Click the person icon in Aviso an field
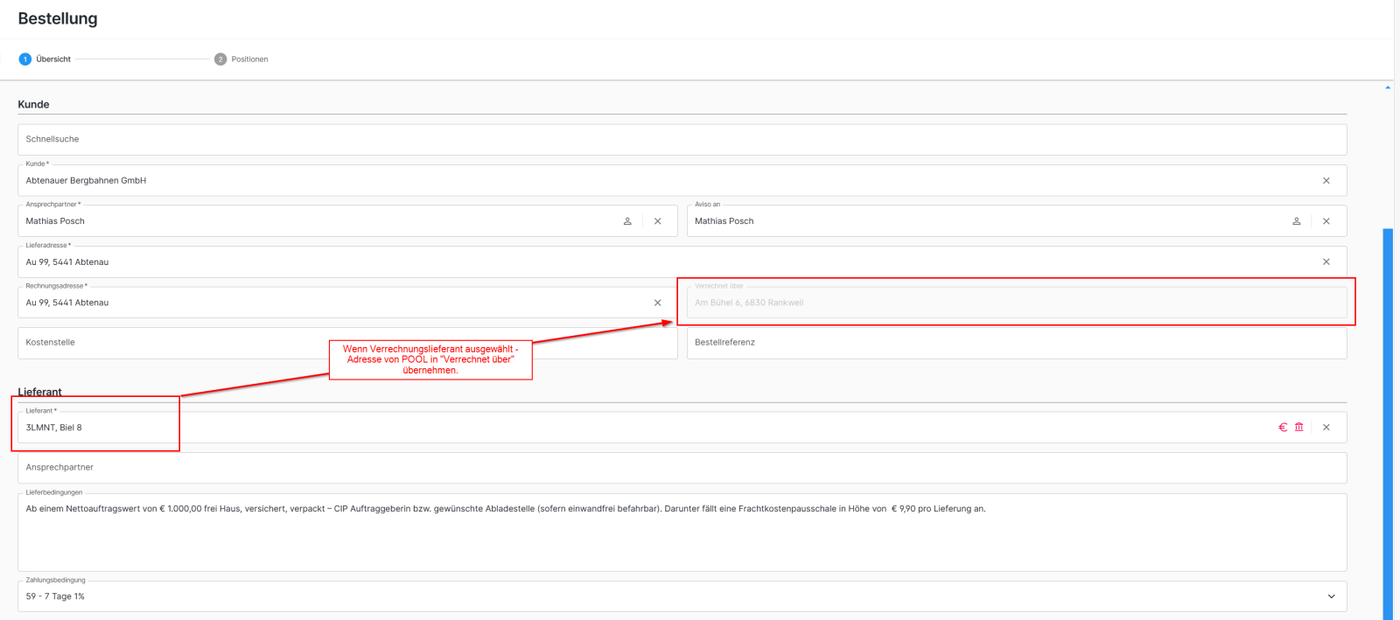 1296,221
